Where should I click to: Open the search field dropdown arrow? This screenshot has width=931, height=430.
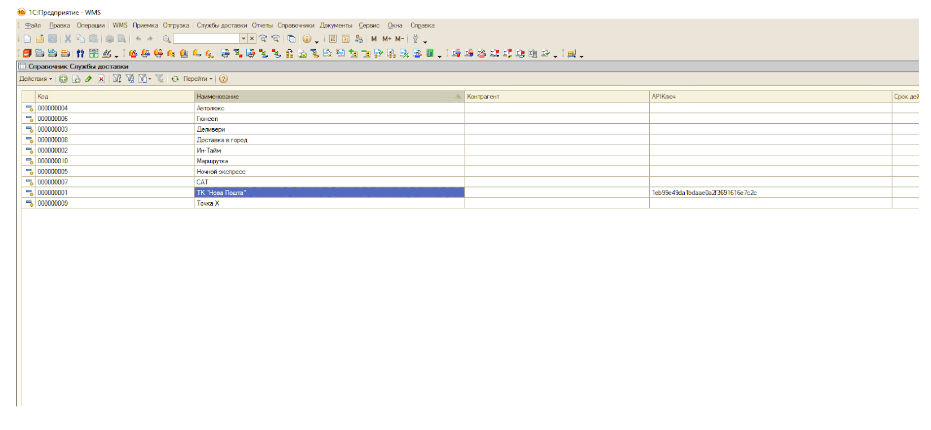[241, 38]
